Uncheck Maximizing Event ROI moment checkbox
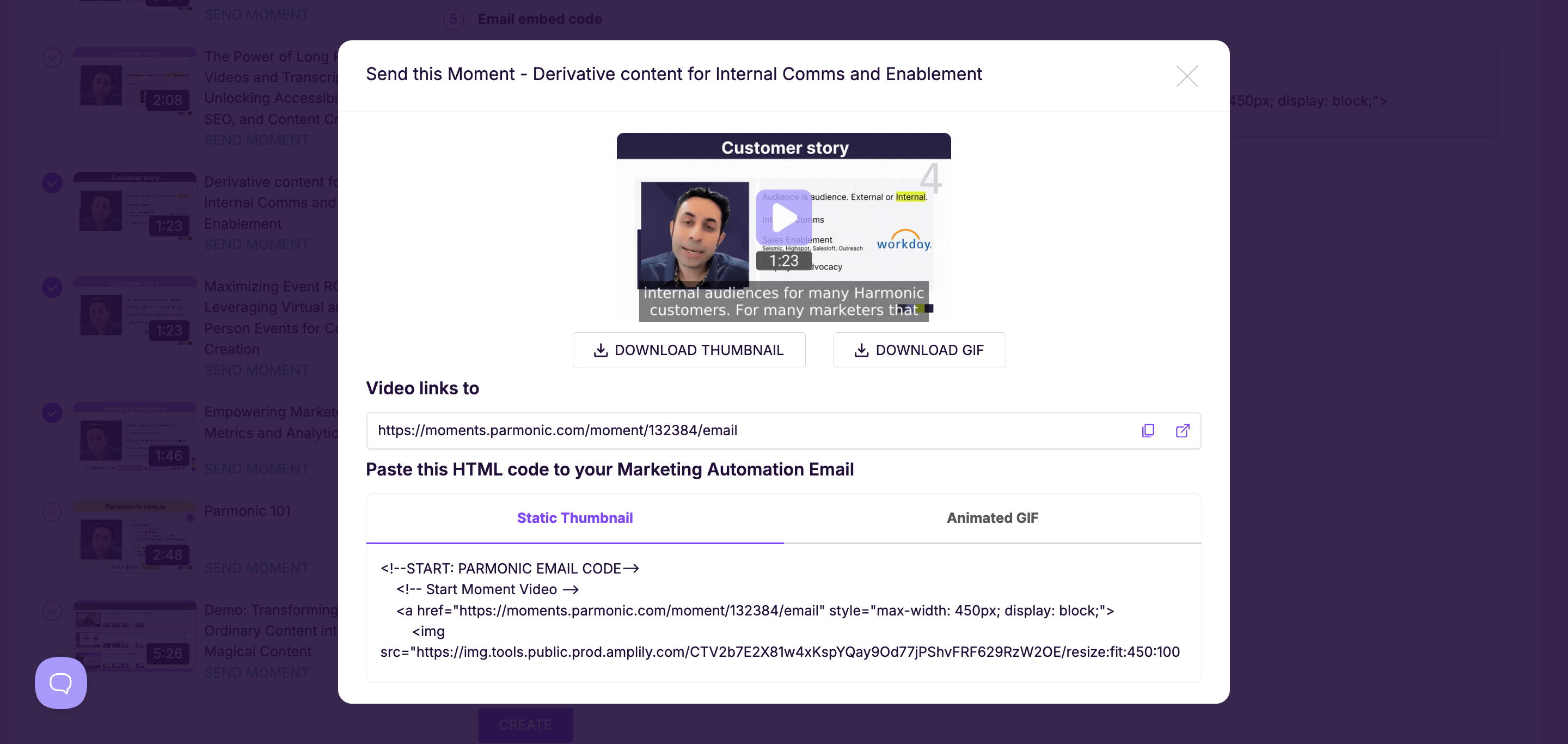The image size is (1568, 744). click(52, 288)
